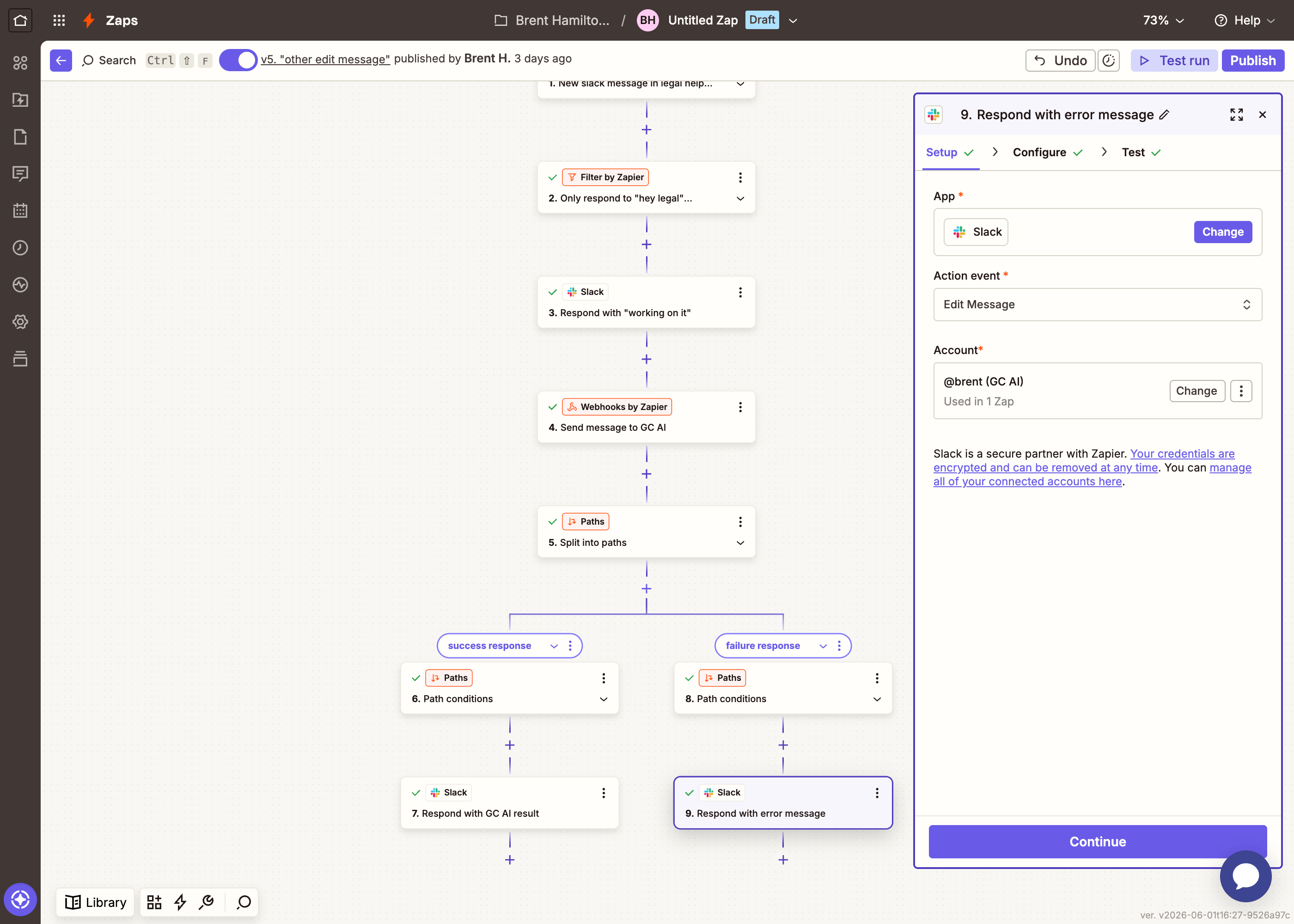
Task: Open version history icon next to Undo
Action: click(x=1109, y=60)
